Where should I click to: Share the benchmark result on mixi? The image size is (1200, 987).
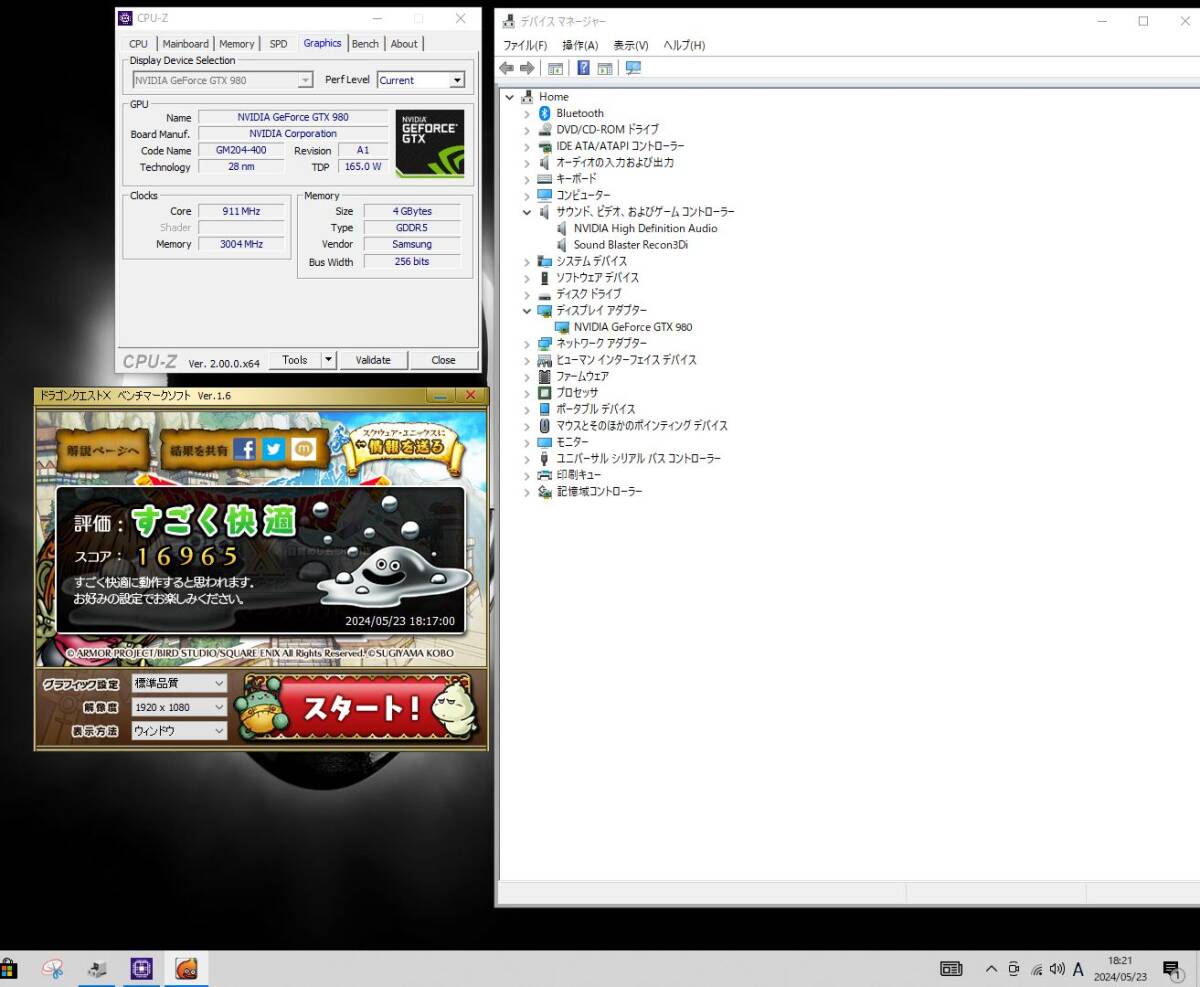304,450
